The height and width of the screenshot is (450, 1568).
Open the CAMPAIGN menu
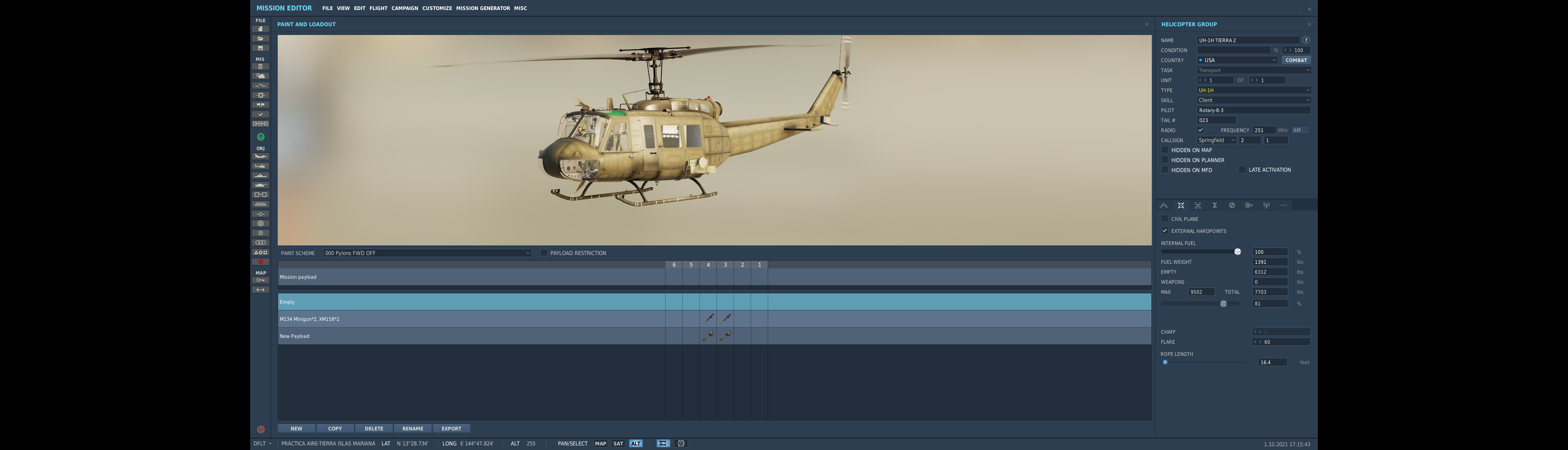(405, 8)
